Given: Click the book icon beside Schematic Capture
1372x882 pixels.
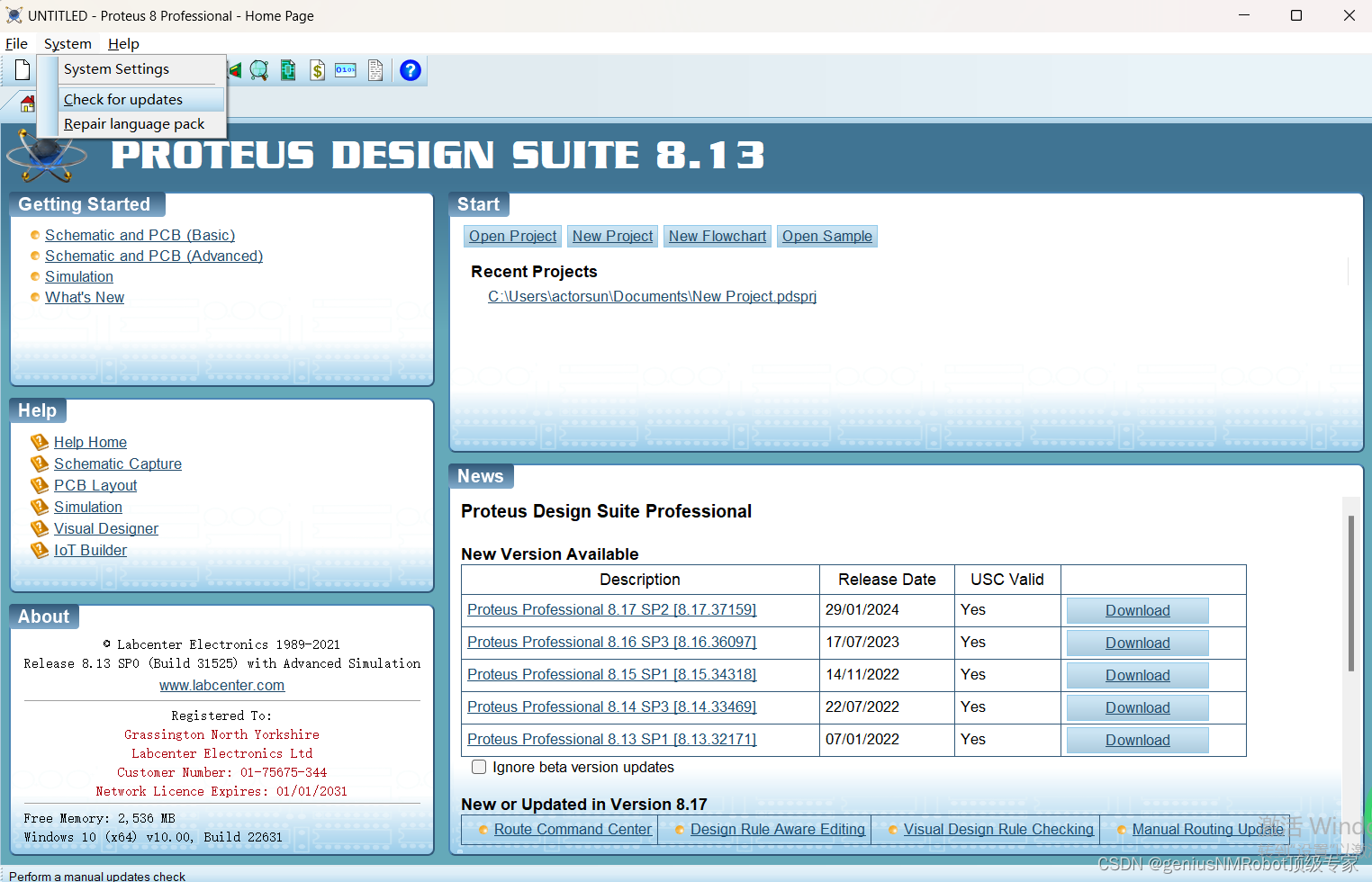Looking at the screenshot, I should [40, 463].
